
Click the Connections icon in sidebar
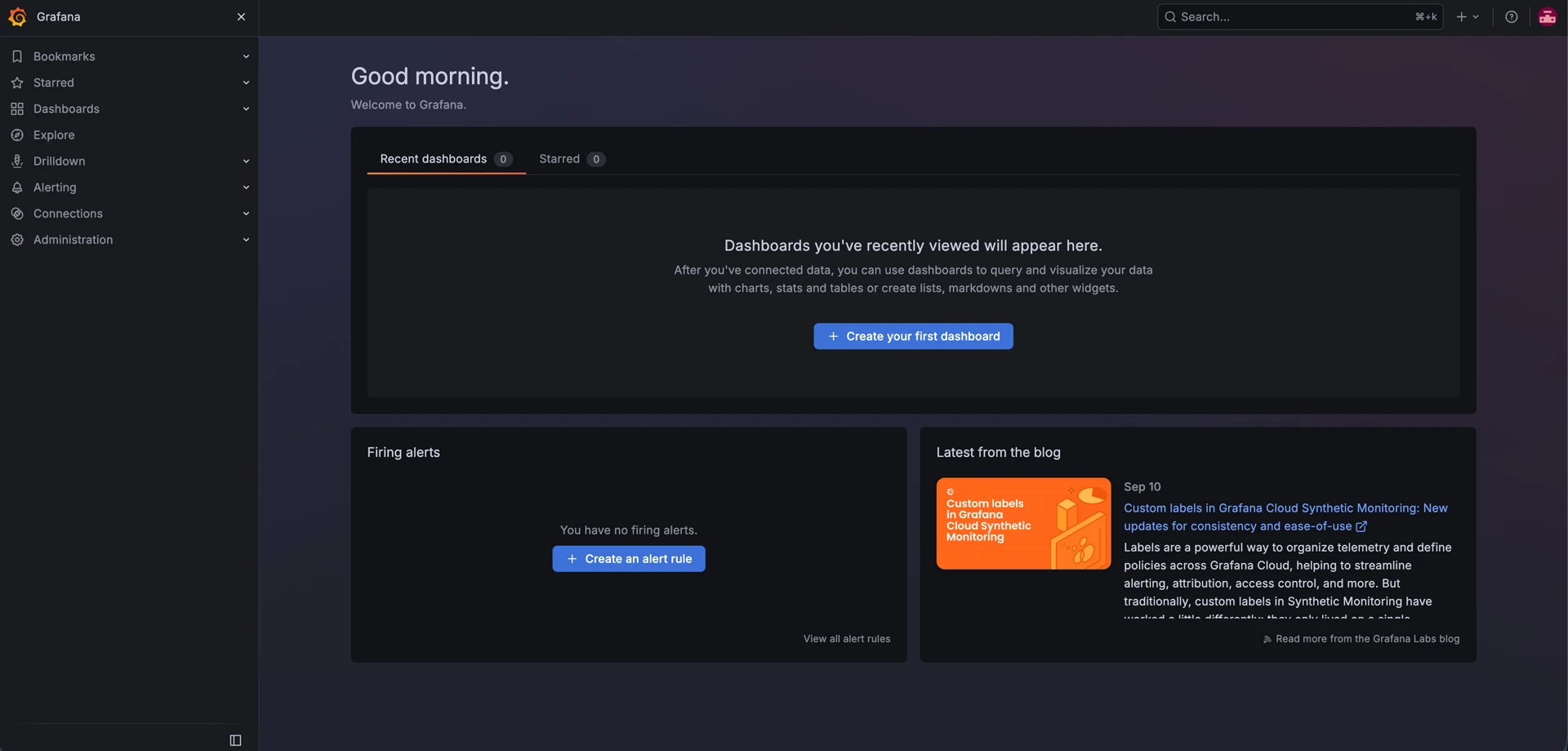17,213
